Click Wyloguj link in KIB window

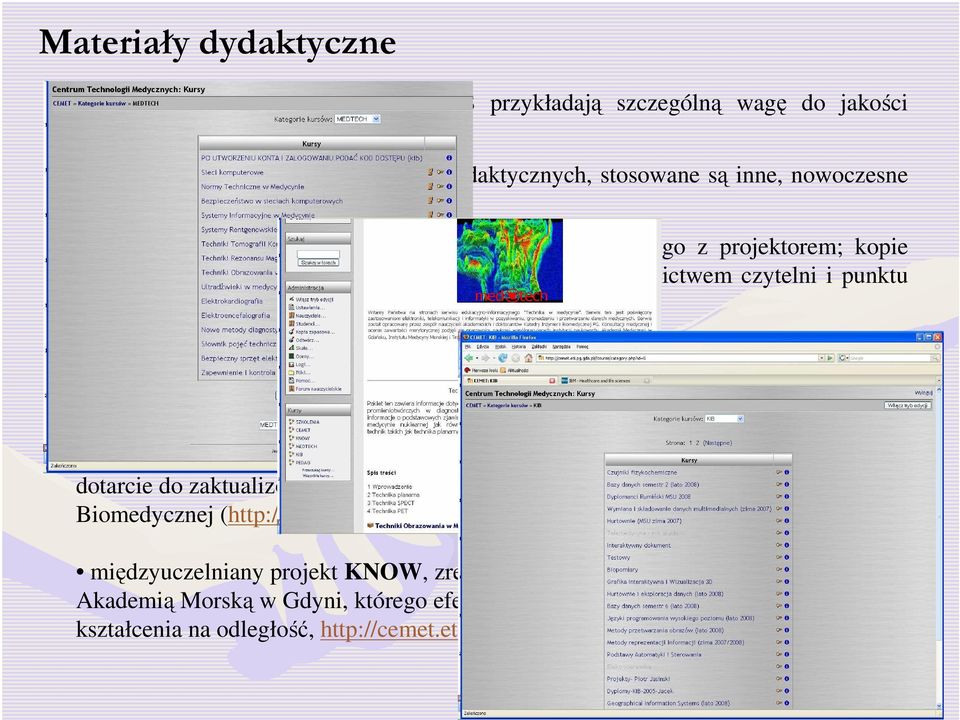(x=924, y=392)
